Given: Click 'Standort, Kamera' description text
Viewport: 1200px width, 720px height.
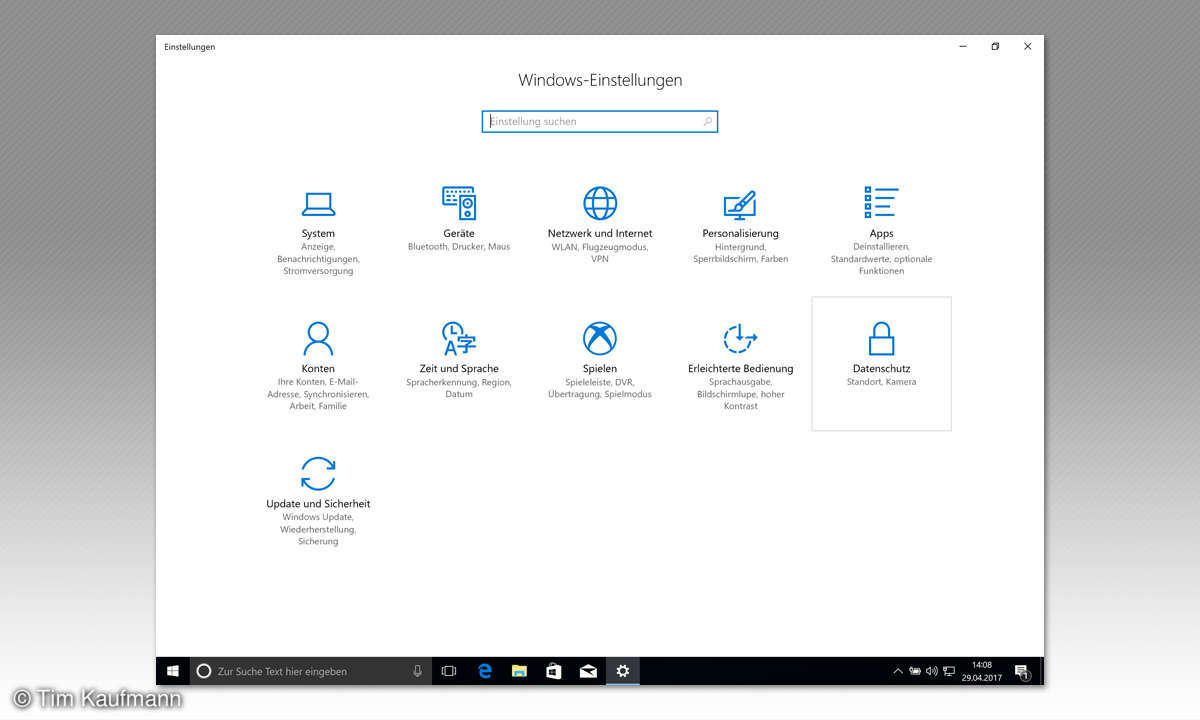Looking at the screenshot, I should coord(881,382).
